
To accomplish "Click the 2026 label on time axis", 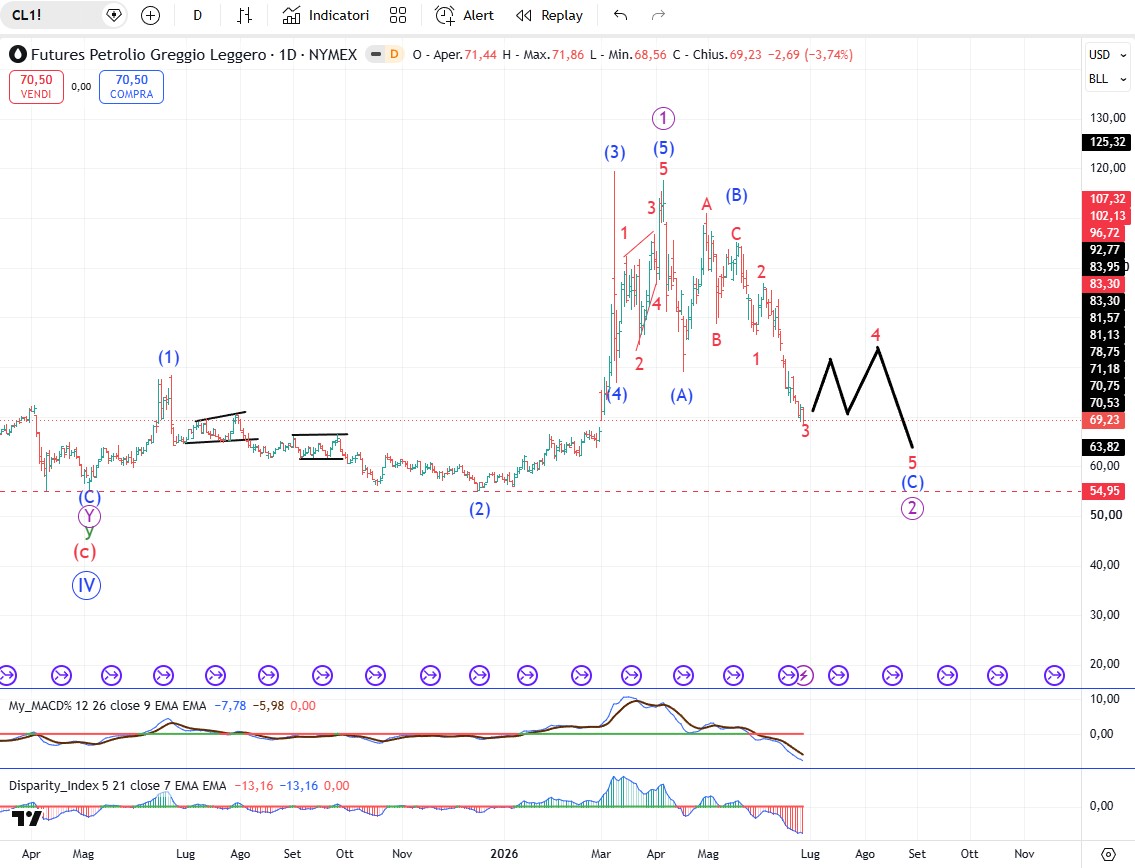I will [x=504, y=854].
